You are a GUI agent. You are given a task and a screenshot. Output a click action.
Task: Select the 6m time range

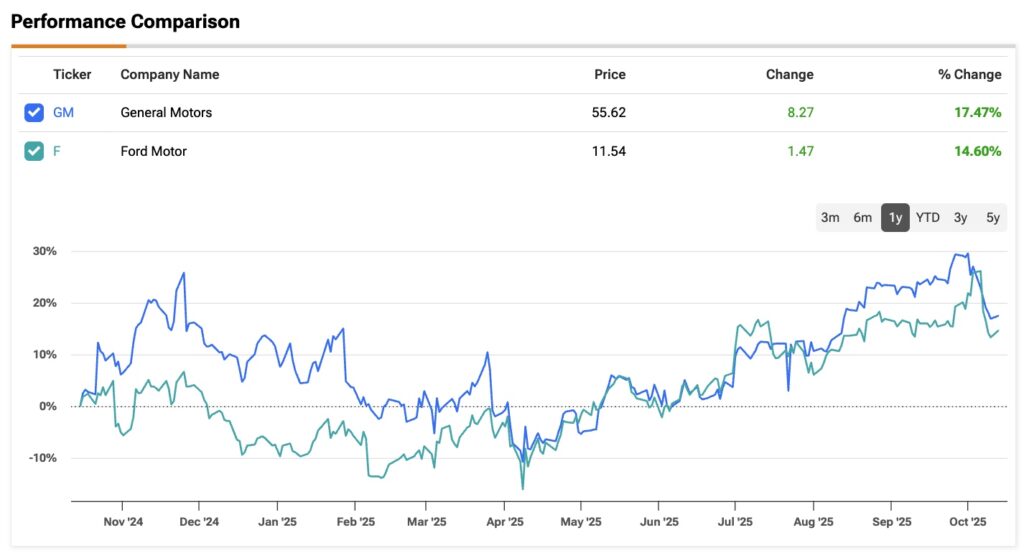pos(862,217)
